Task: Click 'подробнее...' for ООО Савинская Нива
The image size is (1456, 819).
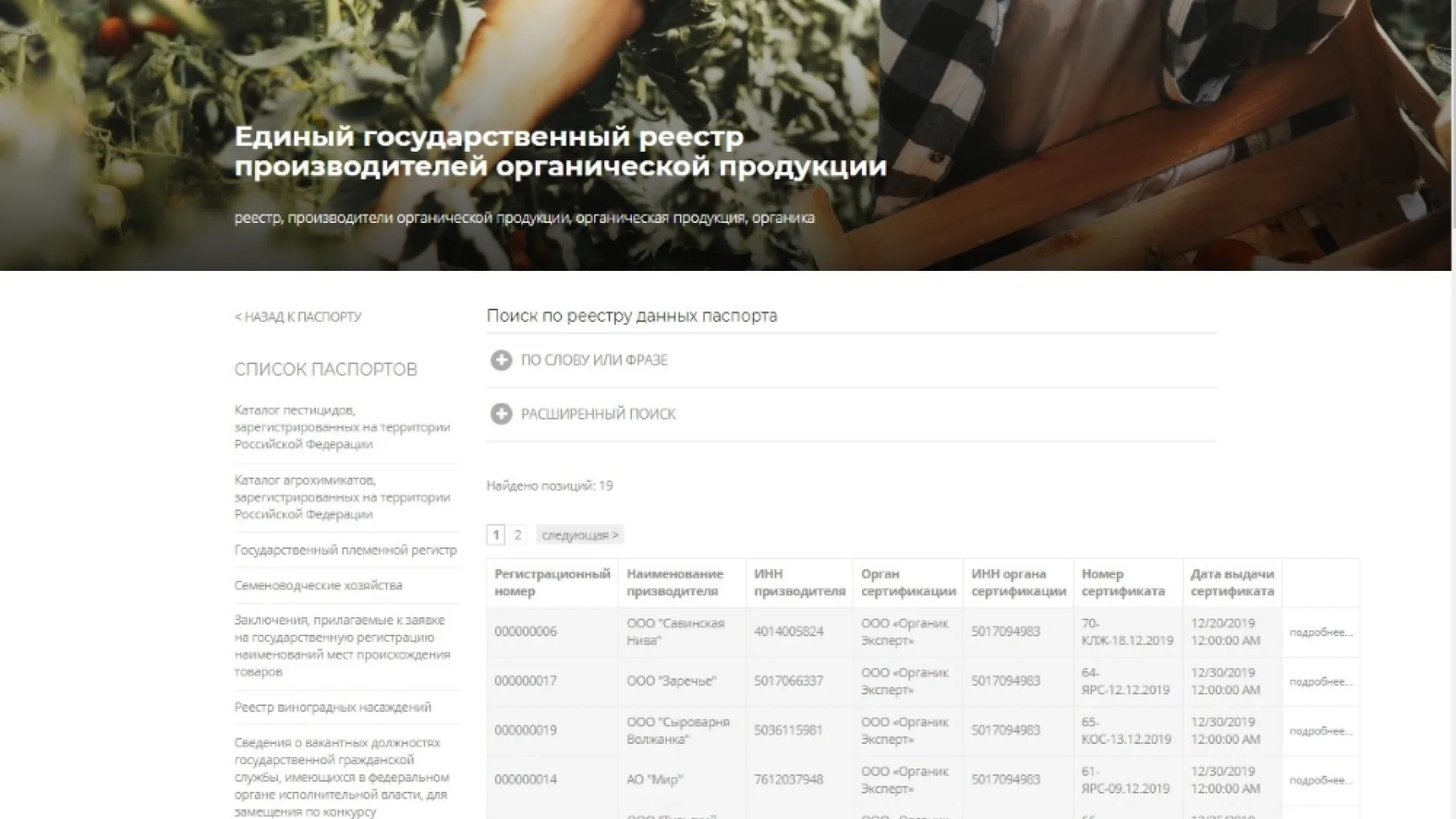Action: 1320,632
